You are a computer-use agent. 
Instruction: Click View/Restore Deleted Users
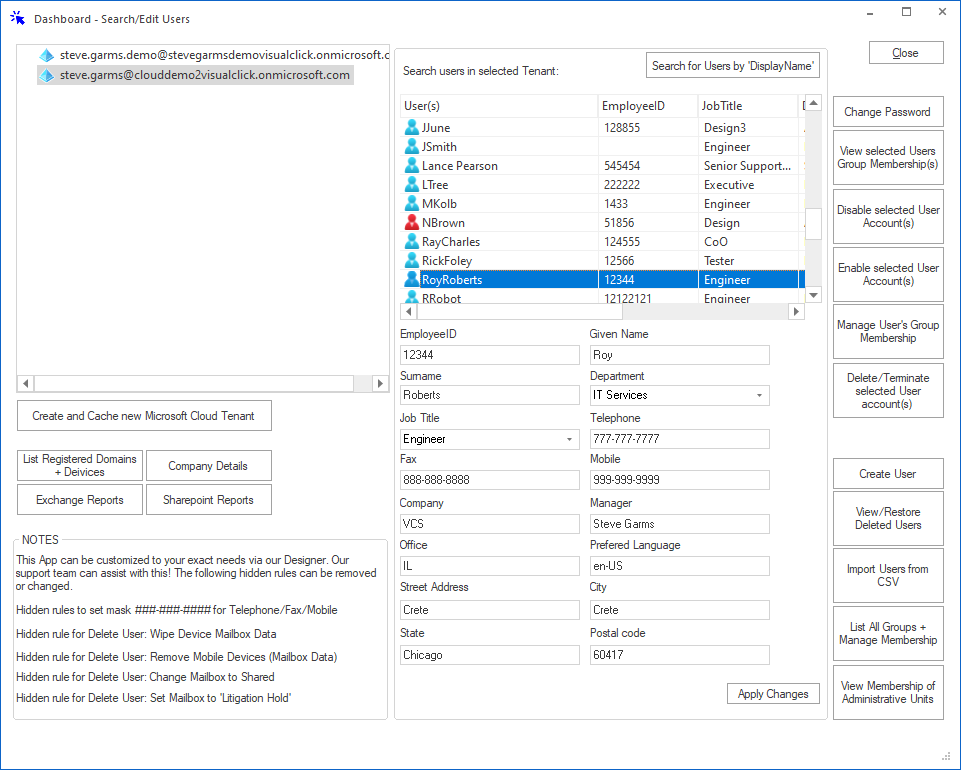click(x=887, y=518)
